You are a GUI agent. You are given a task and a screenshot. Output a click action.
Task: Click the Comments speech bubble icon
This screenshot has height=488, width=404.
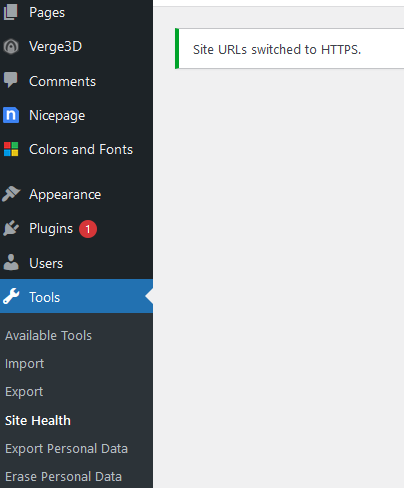(11, 80)
